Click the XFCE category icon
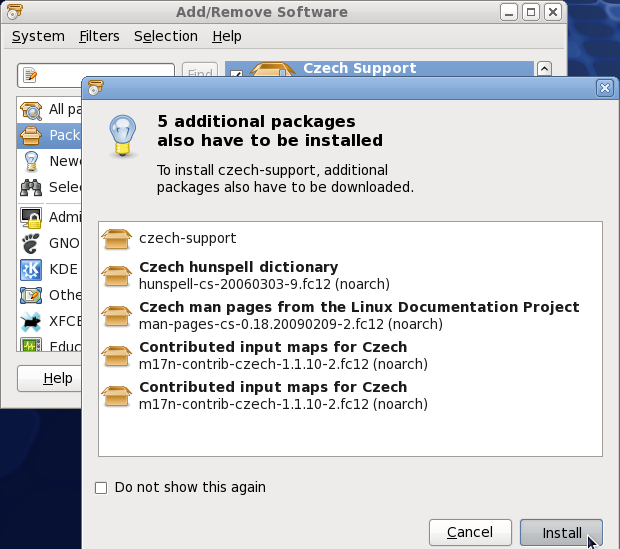The width and height of the screenshot is (620, 549). coord(31,321)
